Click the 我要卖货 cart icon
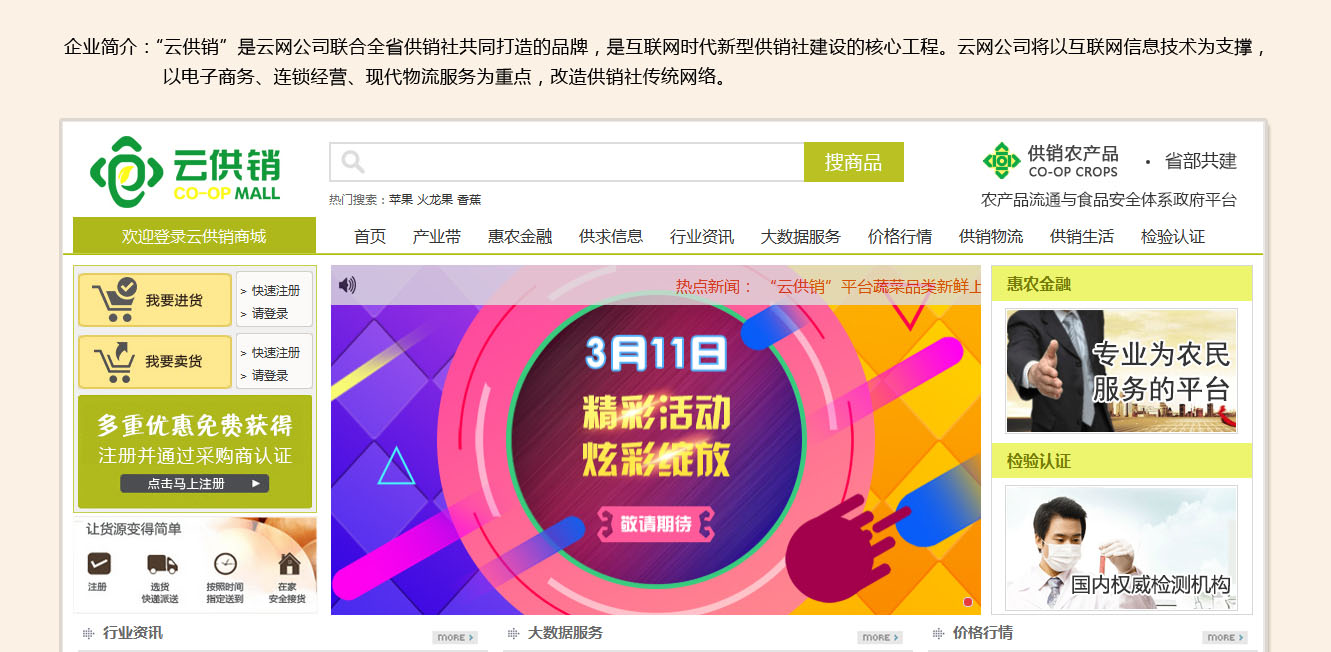Viewport: 1331px width, 652px height. pos(114,362)
